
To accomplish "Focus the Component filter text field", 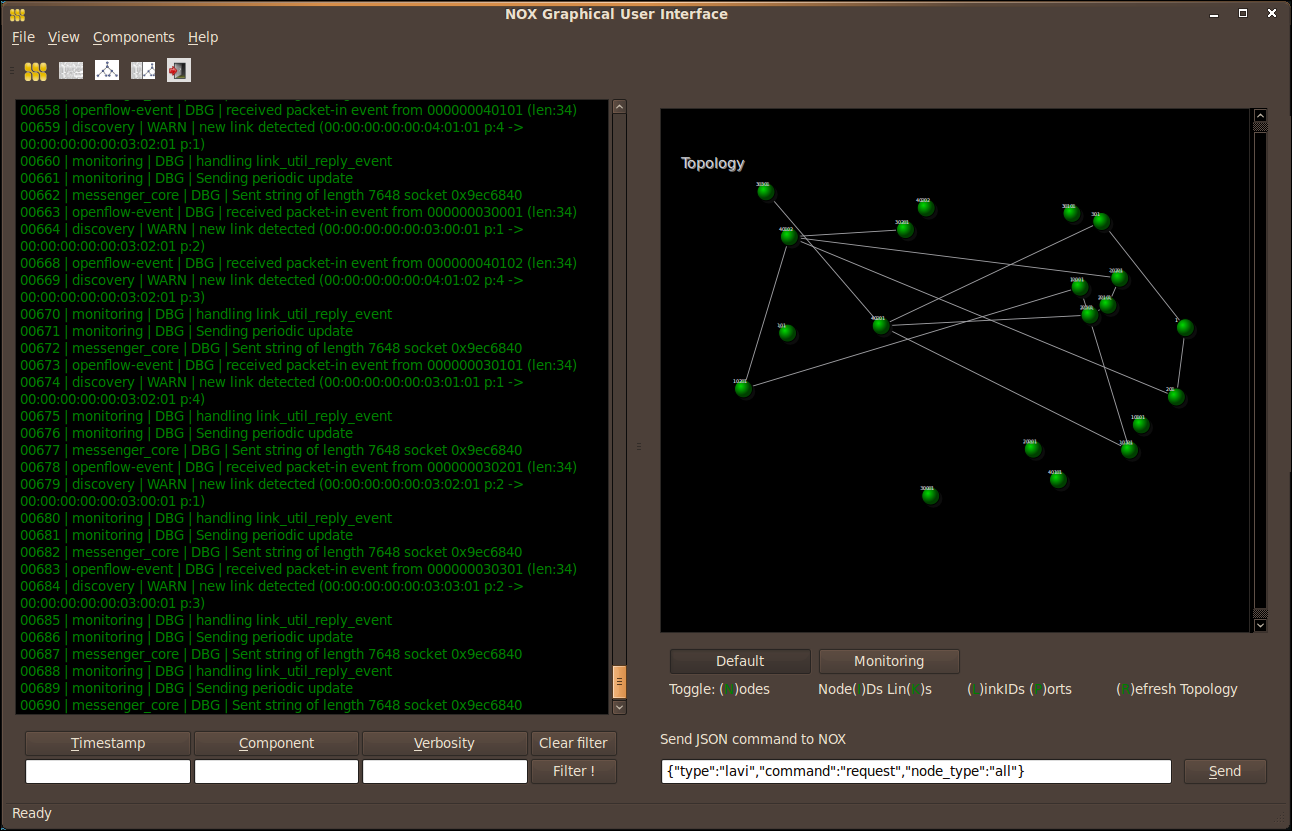I will [x=276, y=772].
